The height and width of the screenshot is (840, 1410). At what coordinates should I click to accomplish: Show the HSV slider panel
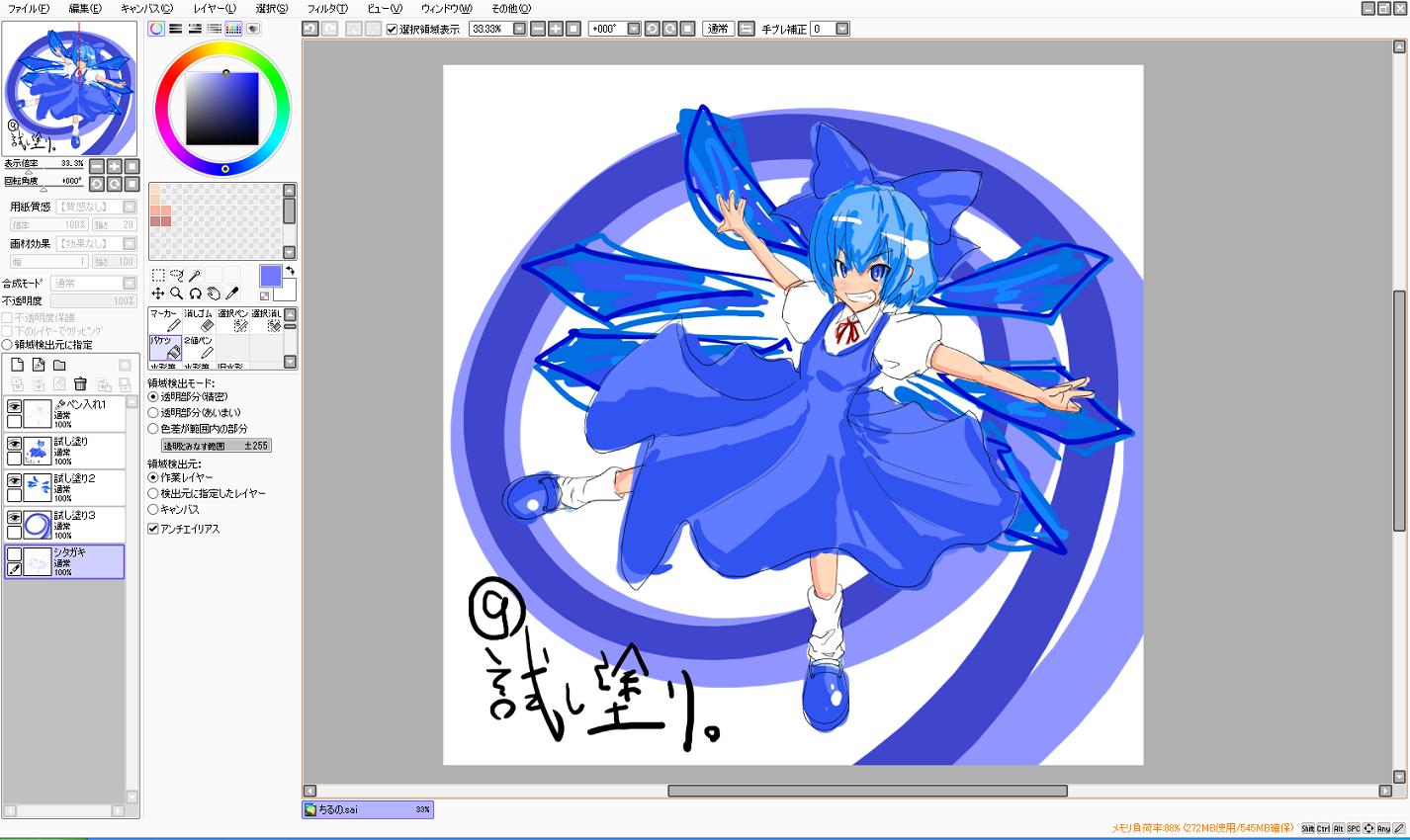click(195, 29)
